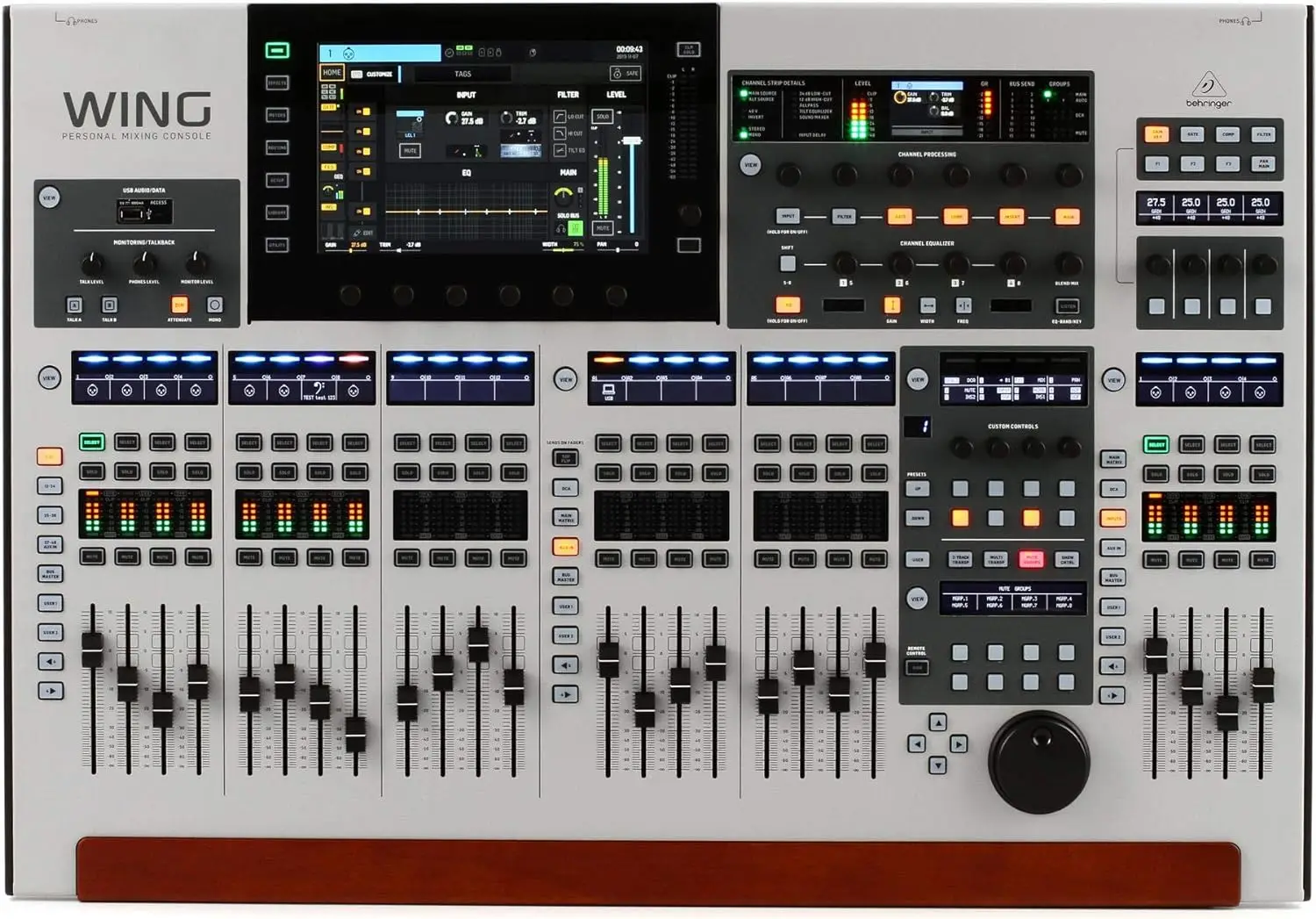Screen dimensions: 1316x919
Task: Click the red Mute Groups button
Action: tap(1032, 558)
